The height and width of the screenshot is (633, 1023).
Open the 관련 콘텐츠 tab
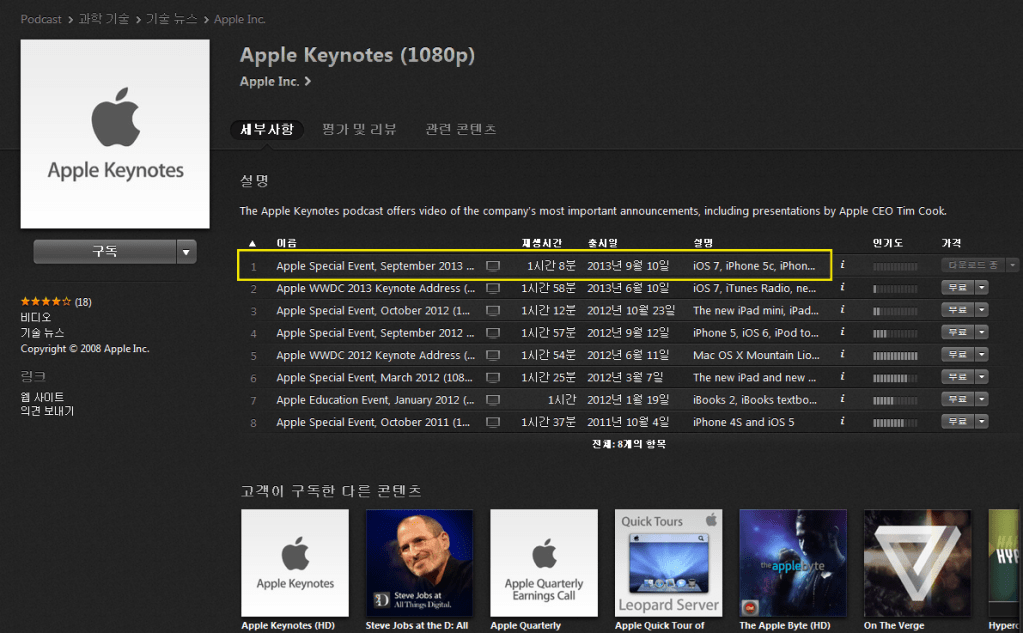tap(461, 129)
